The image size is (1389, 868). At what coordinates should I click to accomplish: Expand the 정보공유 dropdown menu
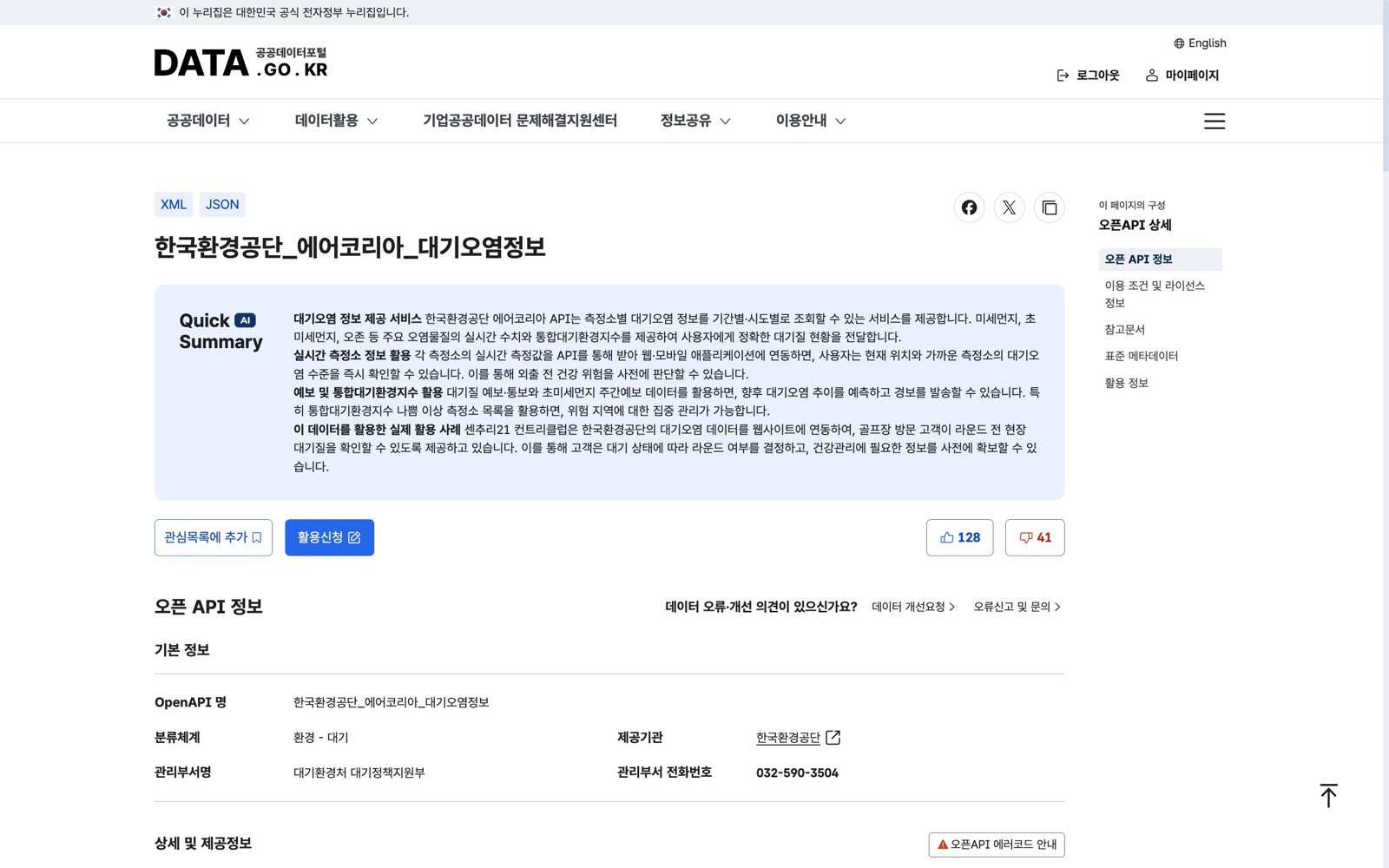(695, 121)
